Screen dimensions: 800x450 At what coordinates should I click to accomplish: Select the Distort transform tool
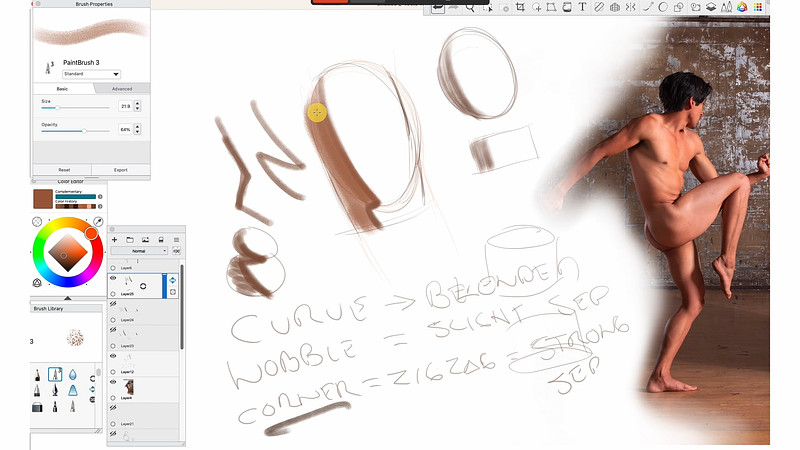coord(551,7)
